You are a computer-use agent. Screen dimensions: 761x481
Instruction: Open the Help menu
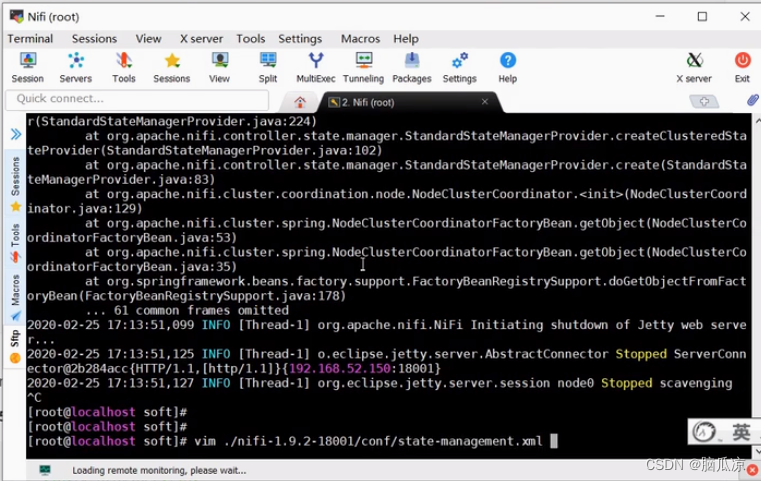pos(406,39)
